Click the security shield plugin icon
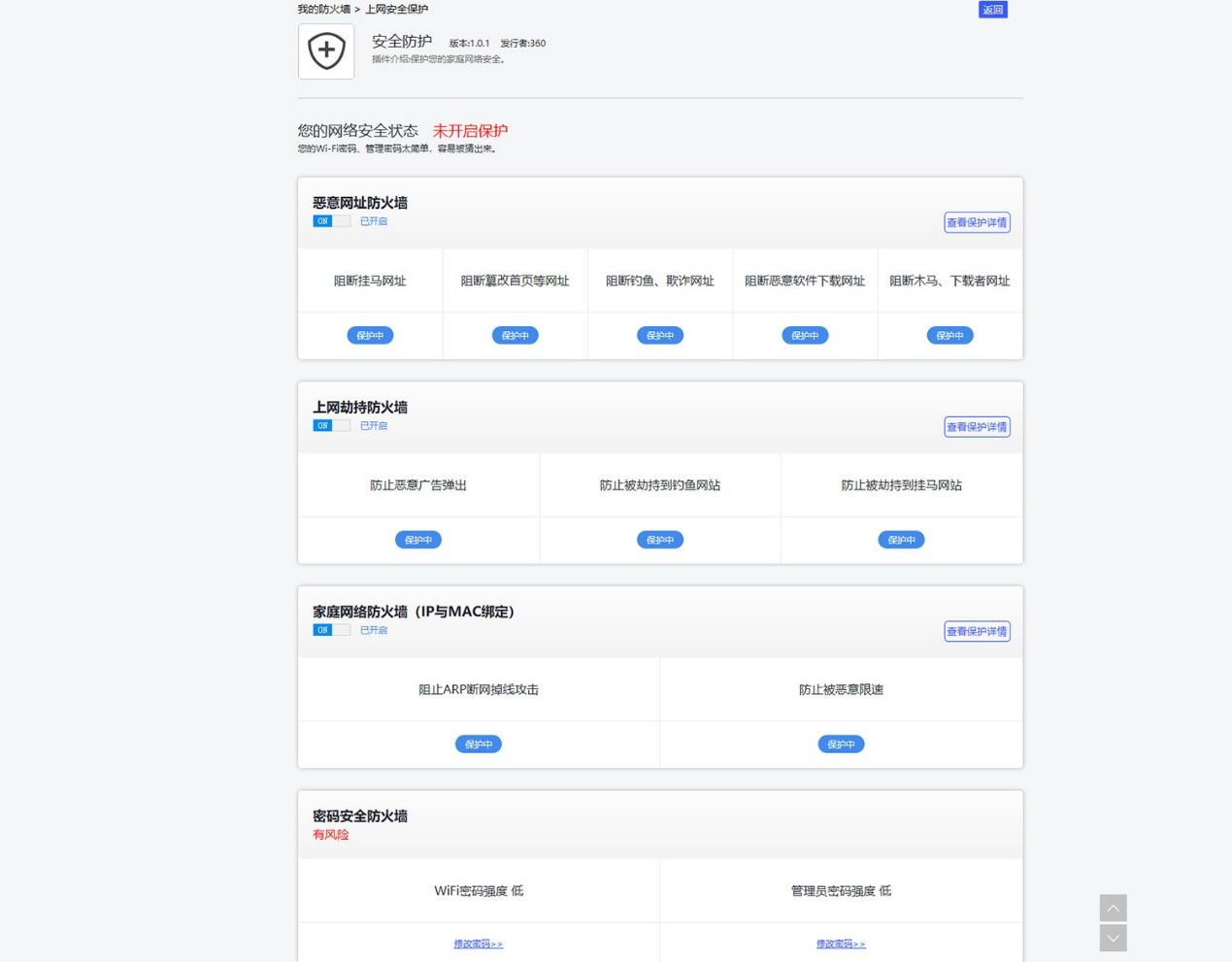 coord(326,50)
